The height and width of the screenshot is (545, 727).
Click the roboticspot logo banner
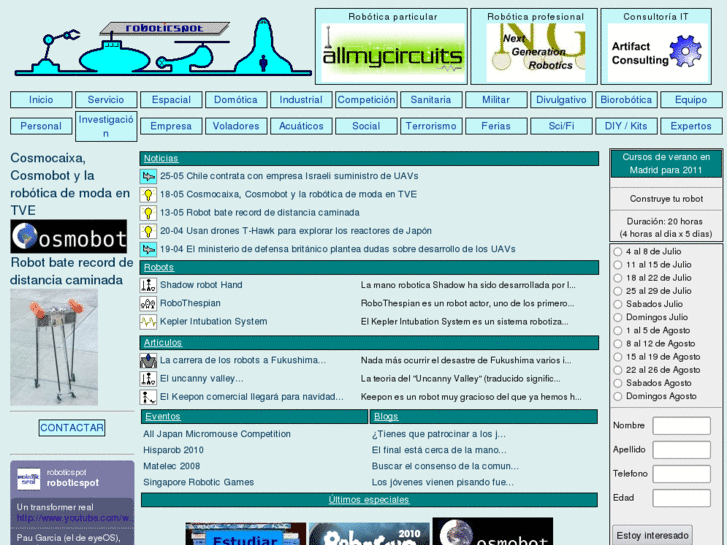click(x=163, y=46)
